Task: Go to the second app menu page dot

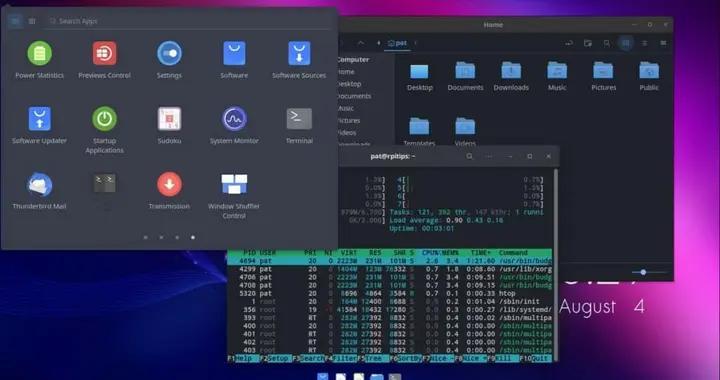Action: [161, 237]
